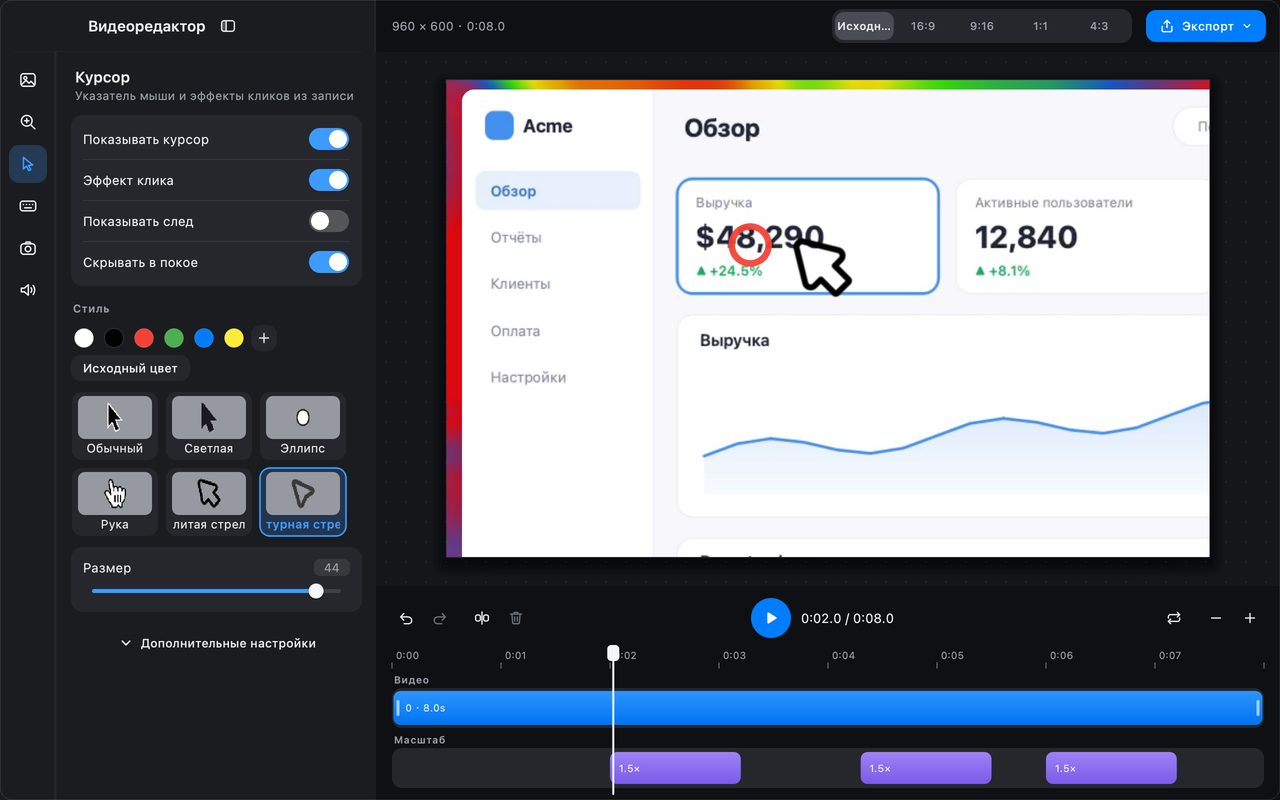The image size is (1280, 800).
Task: Disable the Эффект клика switch
Action: click(329, 180)
